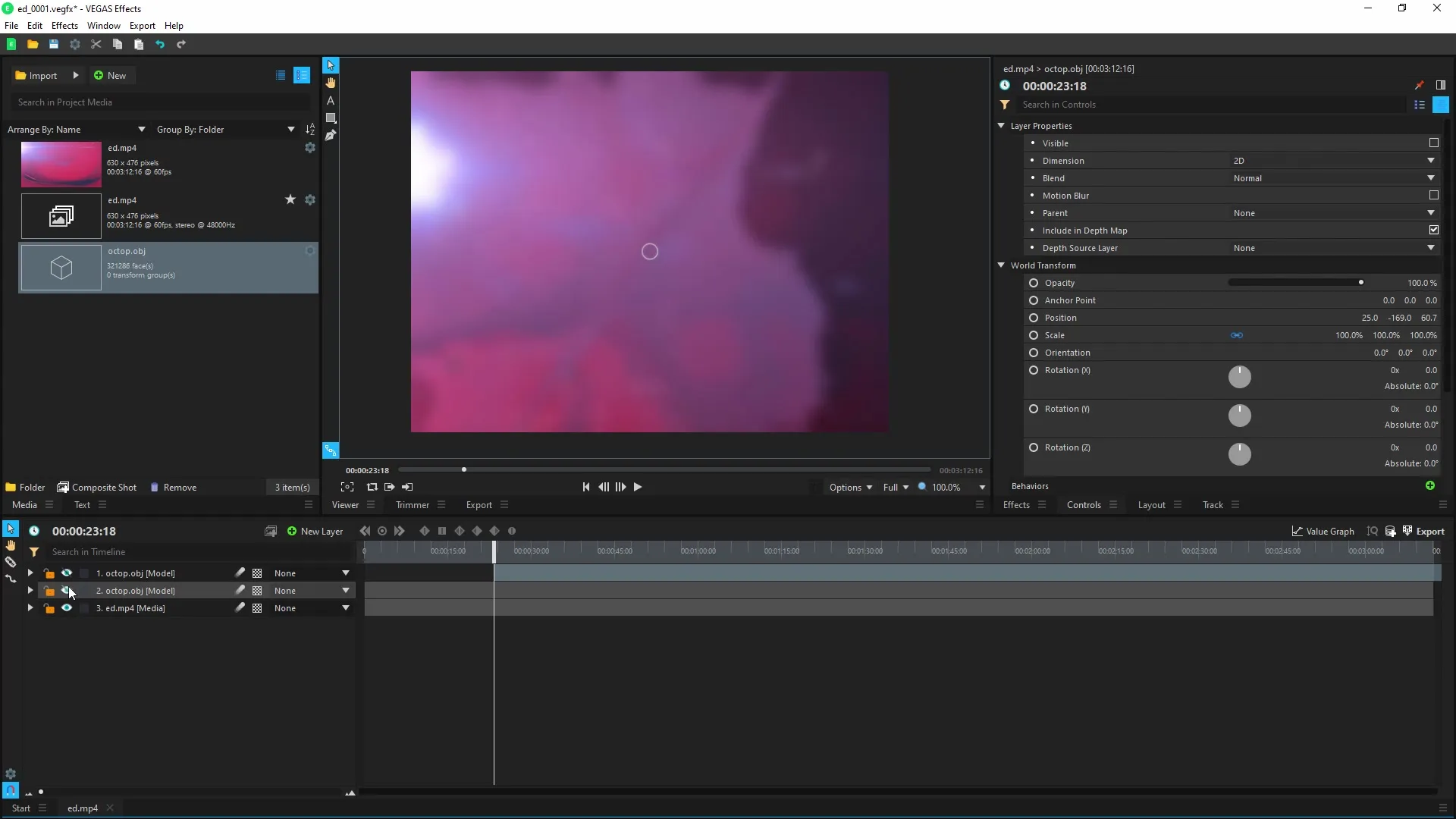Enable keyframing for Position property
Image resolution: width=1456 pixels, height=819 pixels.
click(1034, 318)
